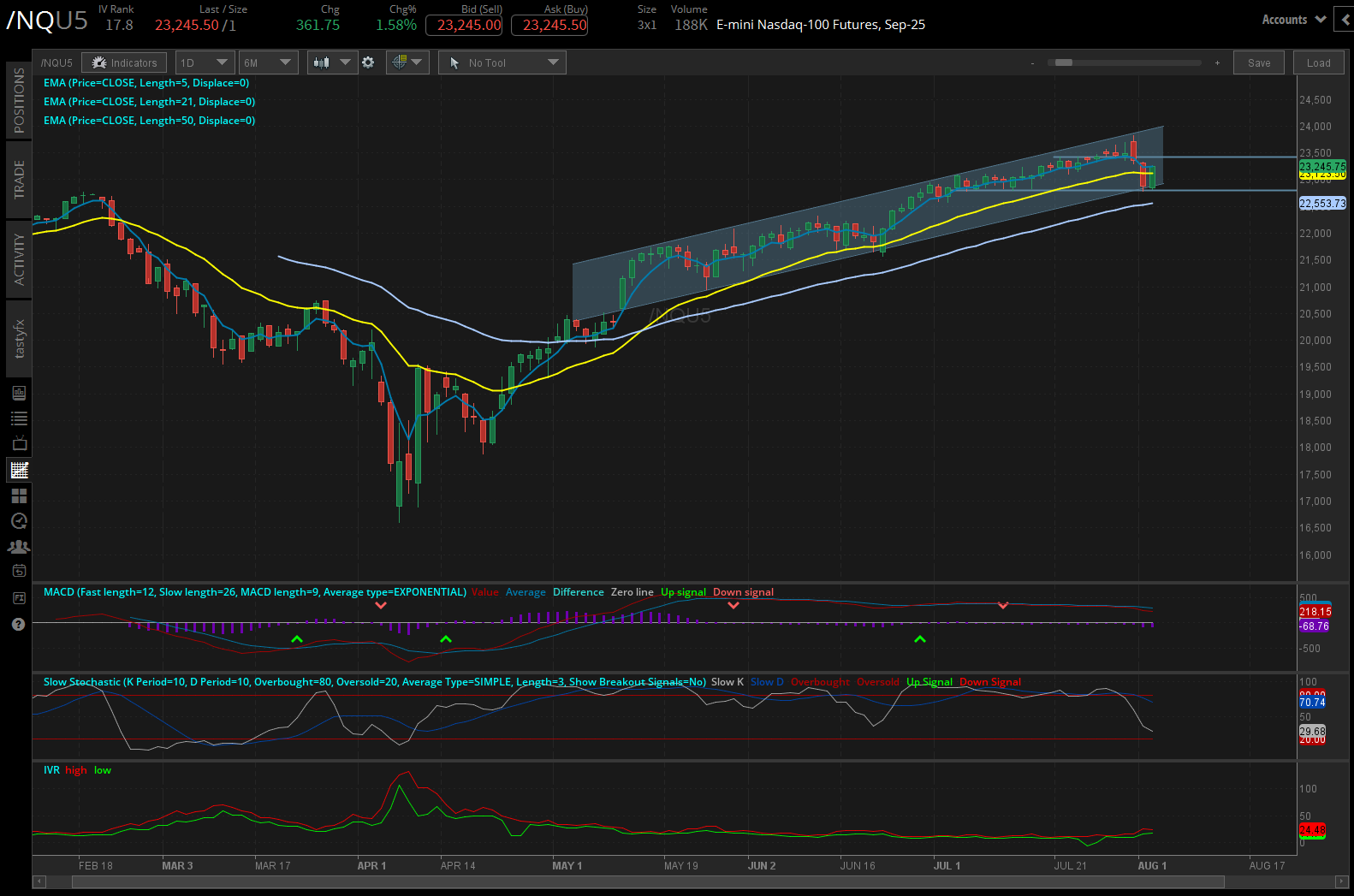Zoom in with the plus button
The width and height of the screenshot is (1354, 896).
pos(1217,62)
